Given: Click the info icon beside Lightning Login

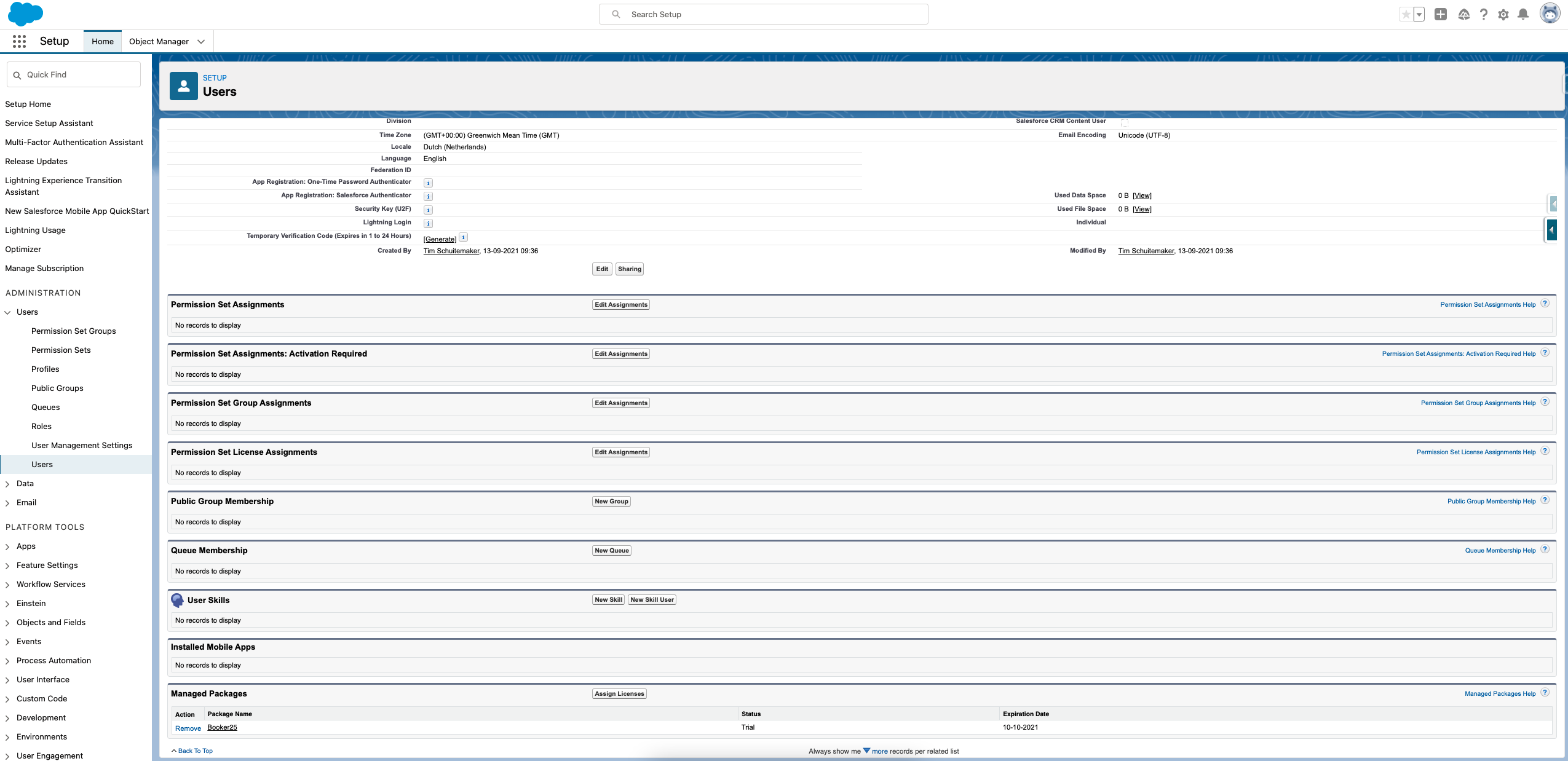Looking at the screenshot, I should click(x=429, y=223).
